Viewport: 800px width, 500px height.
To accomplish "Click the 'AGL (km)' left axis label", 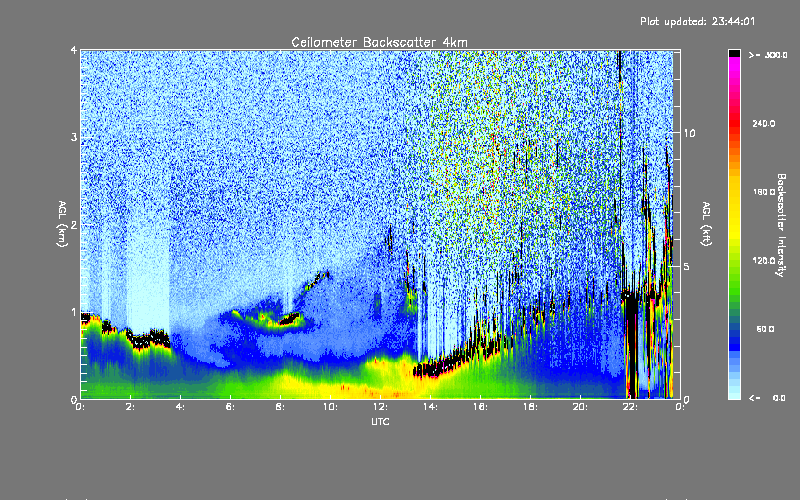I will pos(63,224).
